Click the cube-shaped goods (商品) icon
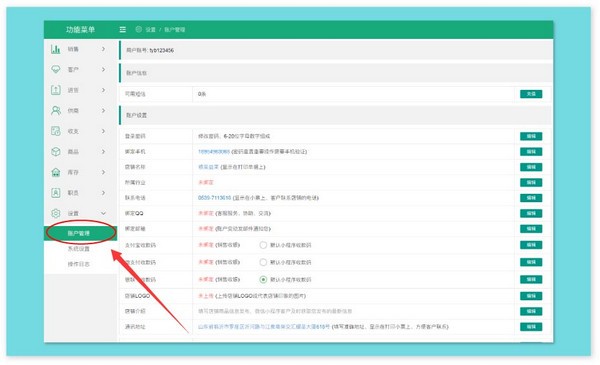Screen dimensions: 600x365 click(56, 152)
